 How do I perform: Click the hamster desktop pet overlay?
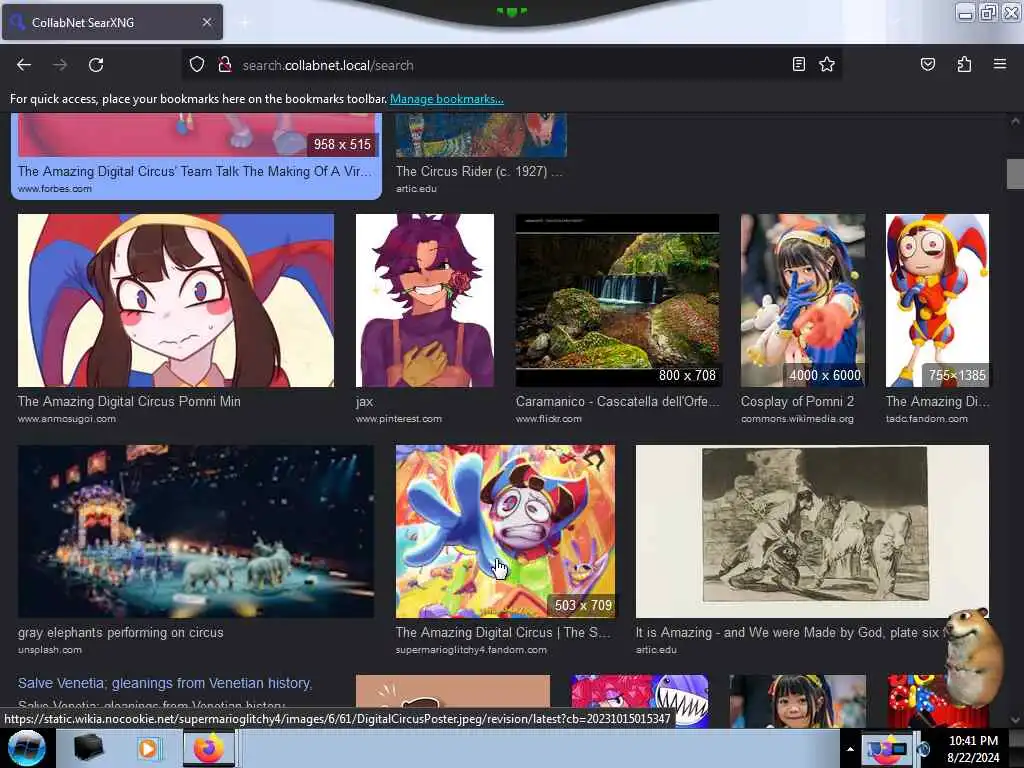(973, 656)
